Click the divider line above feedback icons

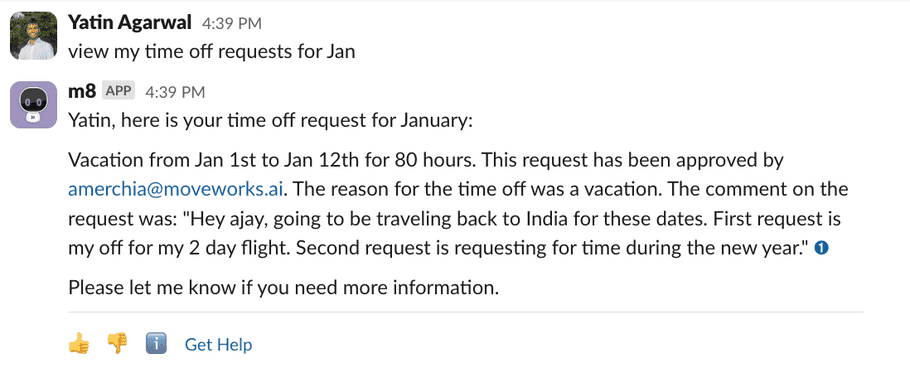point(465,312)
